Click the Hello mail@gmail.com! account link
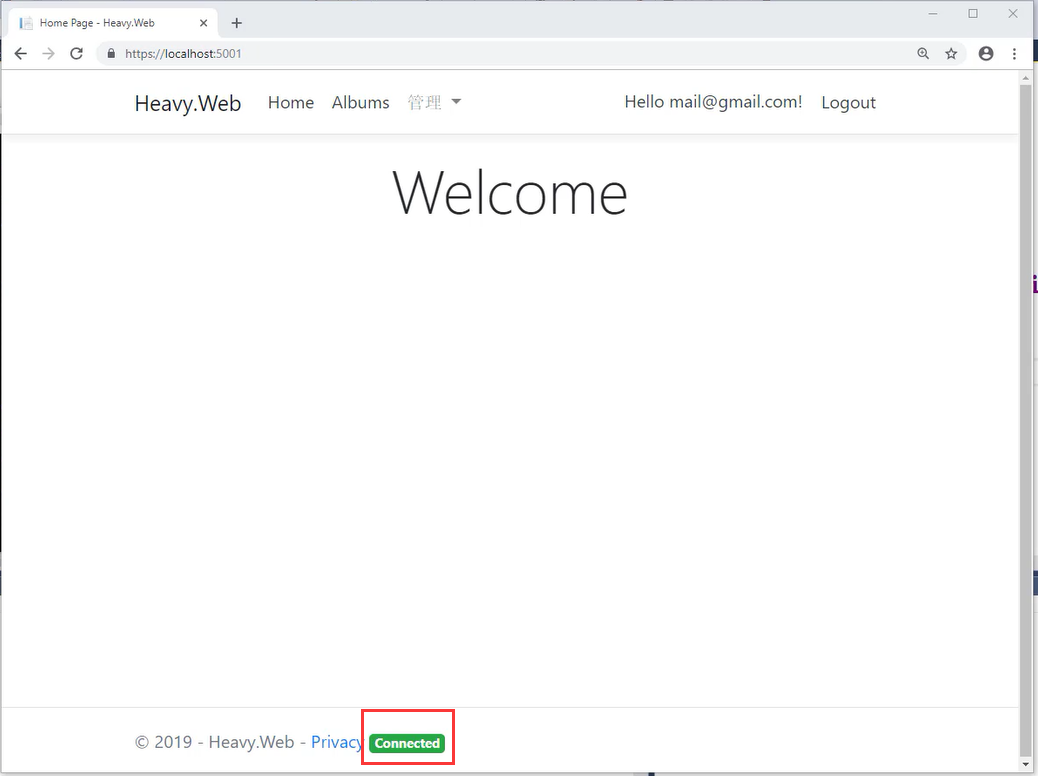Image resolution: width=1038 pixels, height=776 pixels. (713, 102)
